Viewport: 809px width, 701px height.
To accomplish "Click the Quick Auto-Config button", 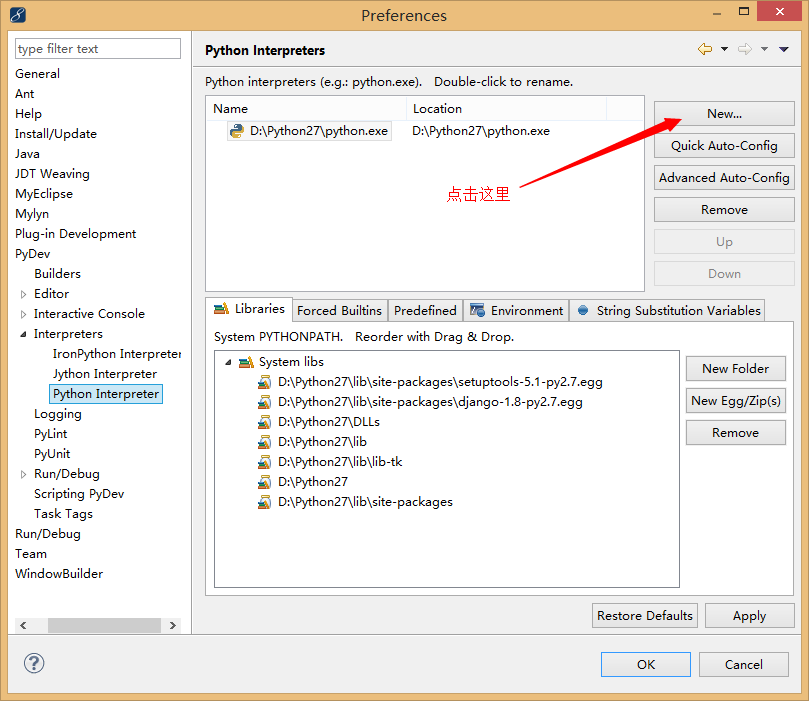I will tap(724, 145).
